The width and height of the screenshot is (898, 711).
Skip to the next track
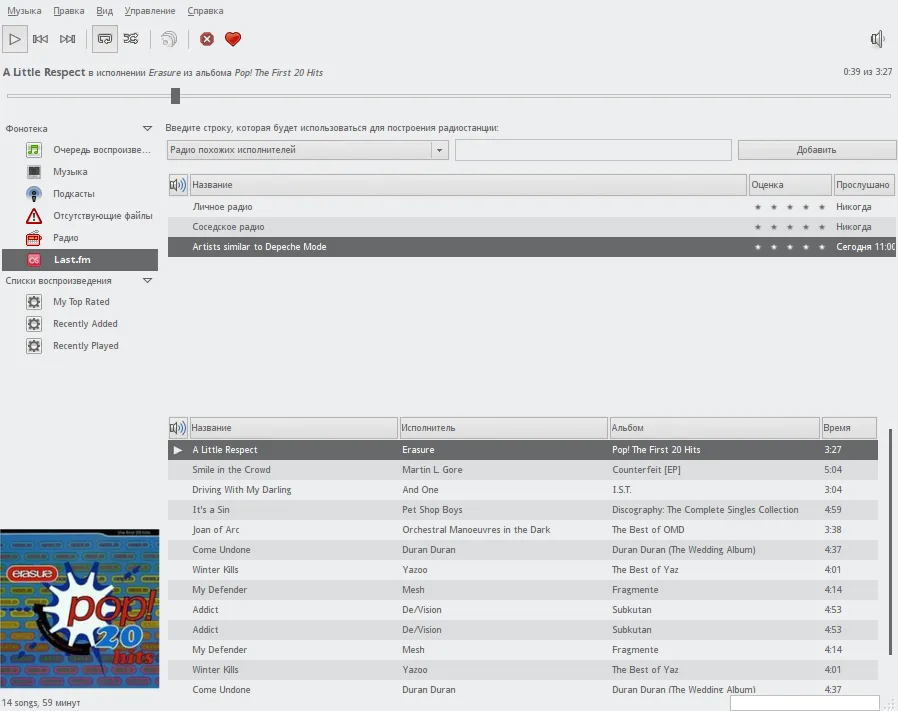click(x=68, y=39)
